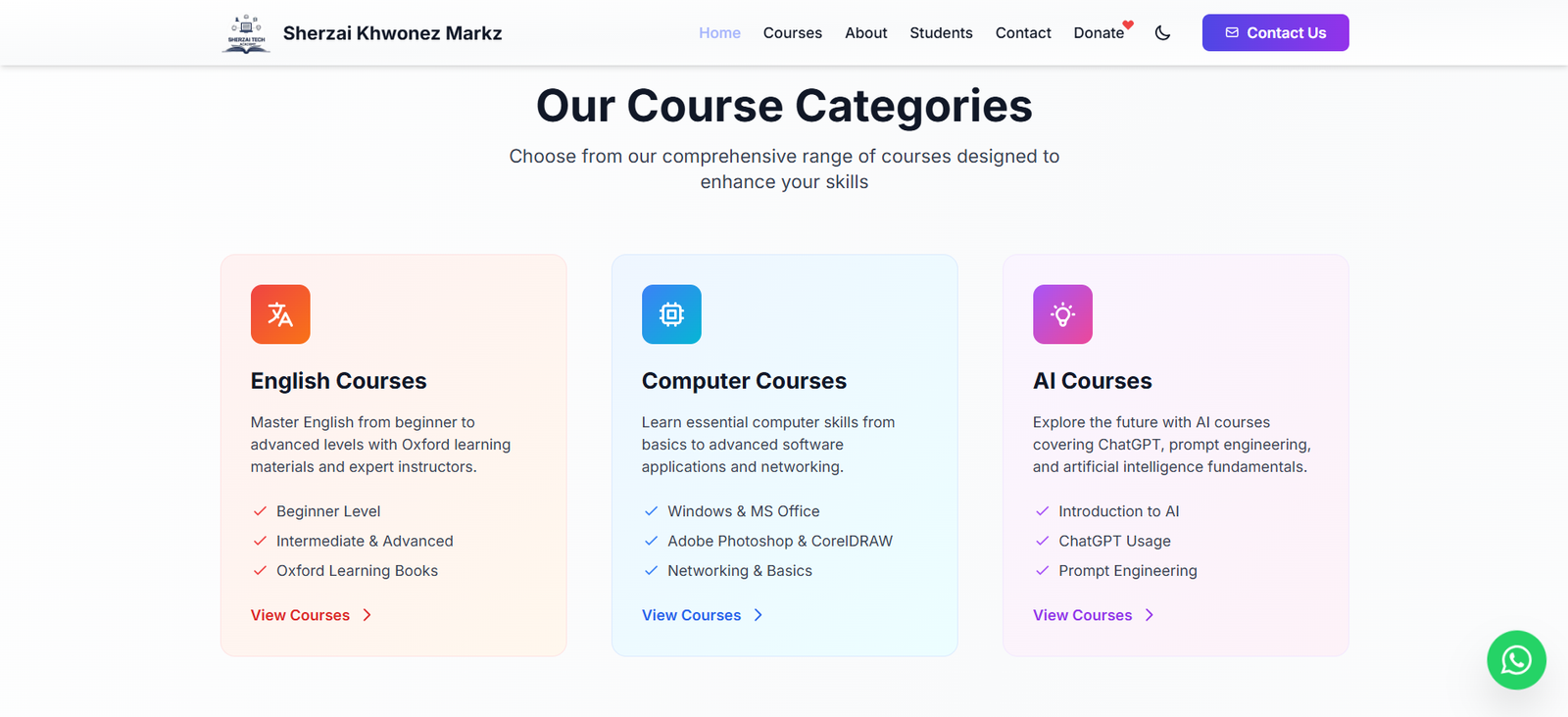The width and height of the screenshot is (1568, 717).
Task: Select the Home navigation link
Action: coord(719,33)
